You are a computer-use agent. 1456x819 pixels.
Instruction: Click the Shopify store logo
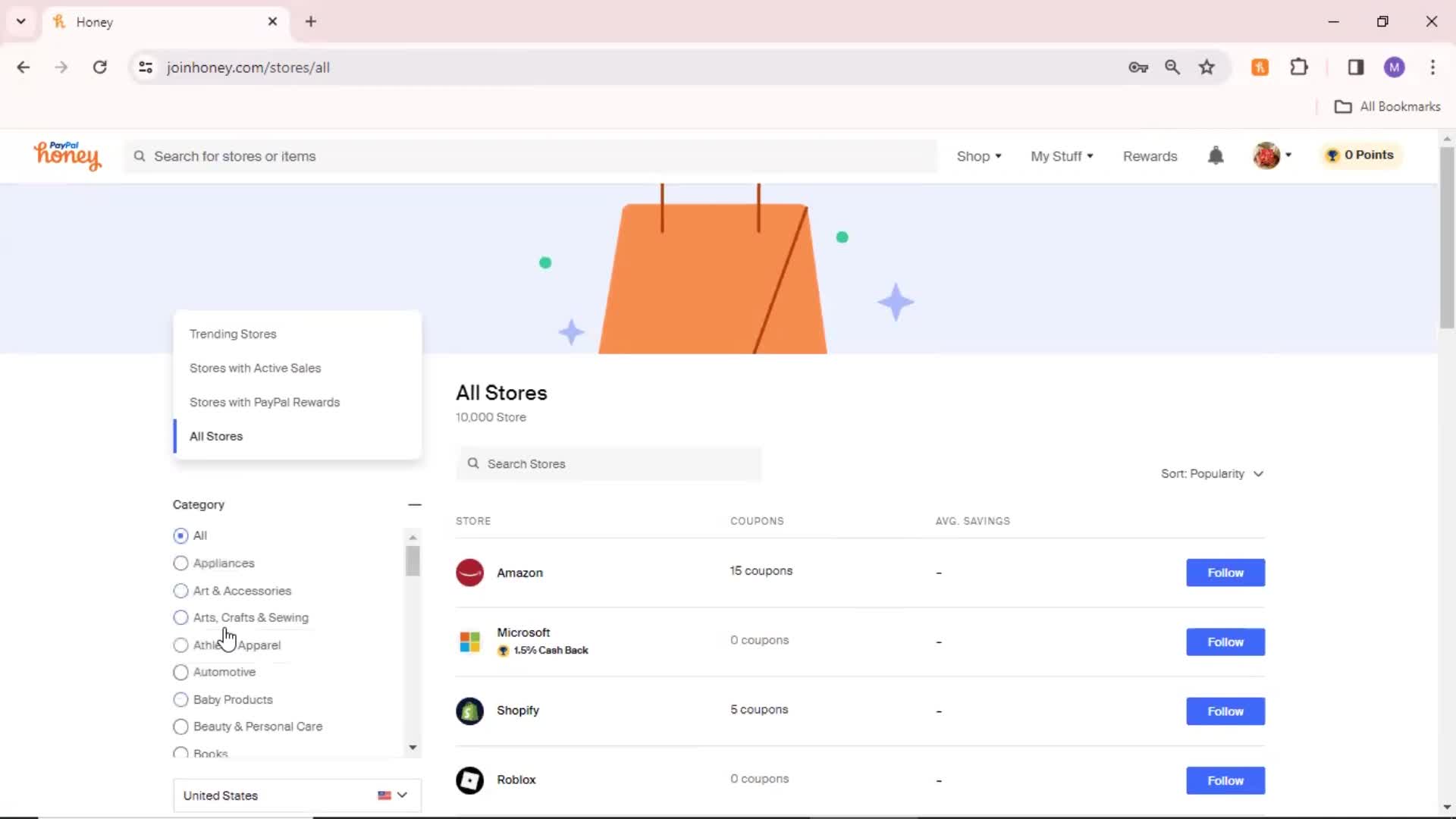pos(469,711)
